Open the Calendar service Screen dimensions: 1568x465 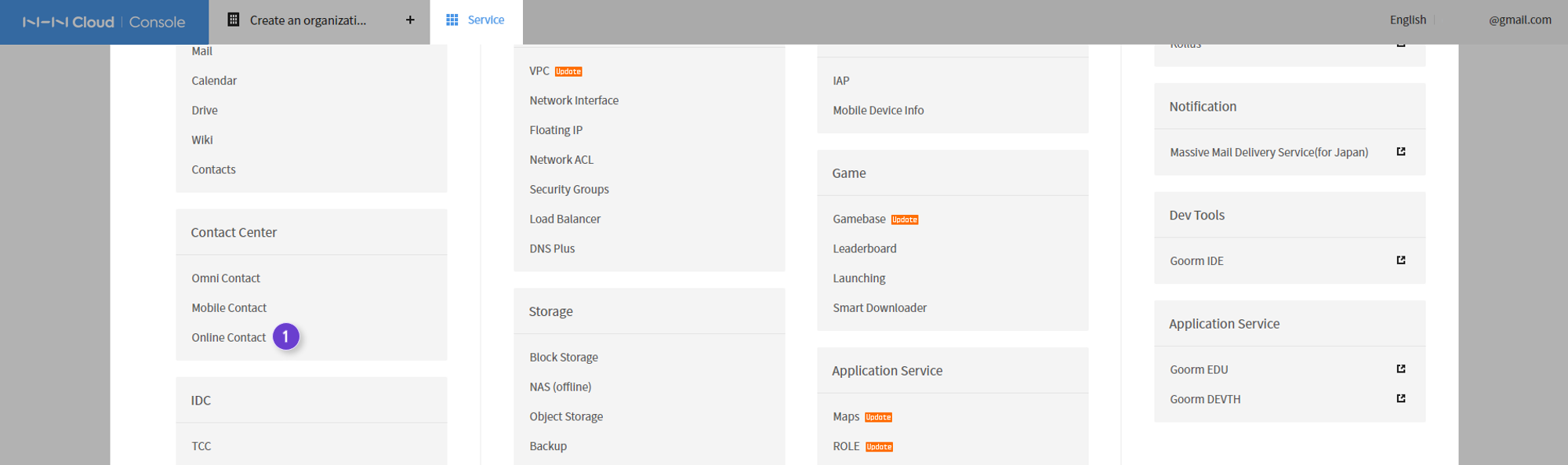pyautogui.click(x=214, y=81)
